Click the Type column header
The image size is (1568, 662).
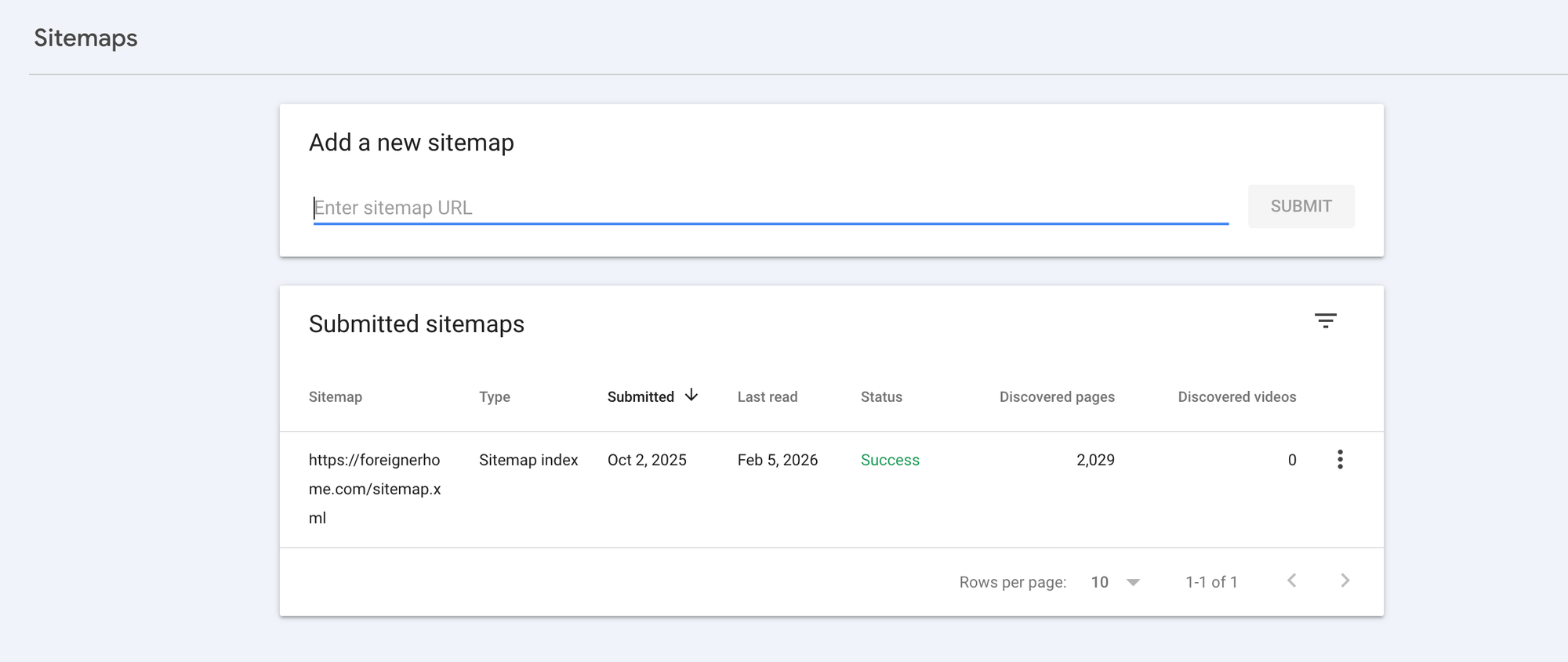click(x=494, y=397)
